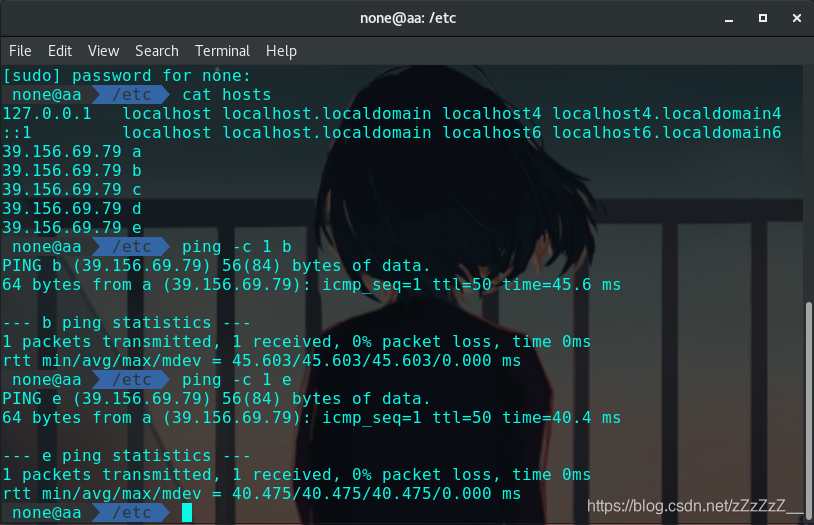Click the window title 'none@aa: /etc'
This screenshot has width=814, height=525.
408,18
